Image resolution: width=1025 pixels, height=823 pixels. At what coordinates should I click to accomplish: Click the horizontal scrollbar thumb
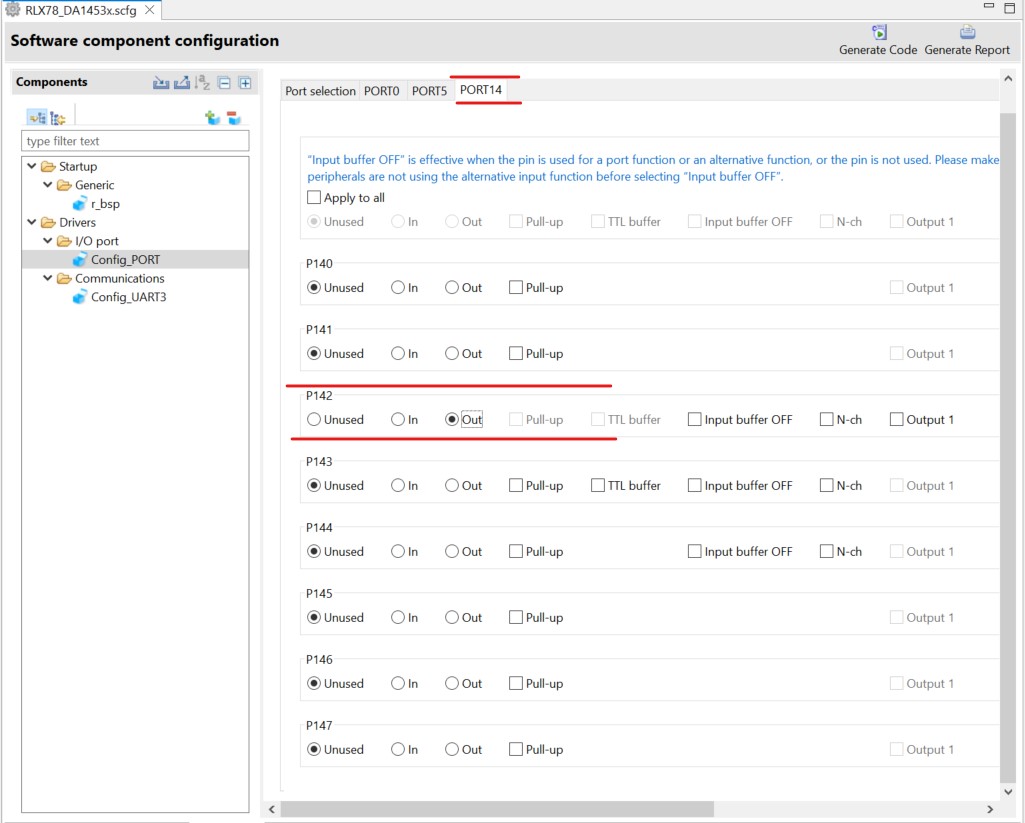497,809
